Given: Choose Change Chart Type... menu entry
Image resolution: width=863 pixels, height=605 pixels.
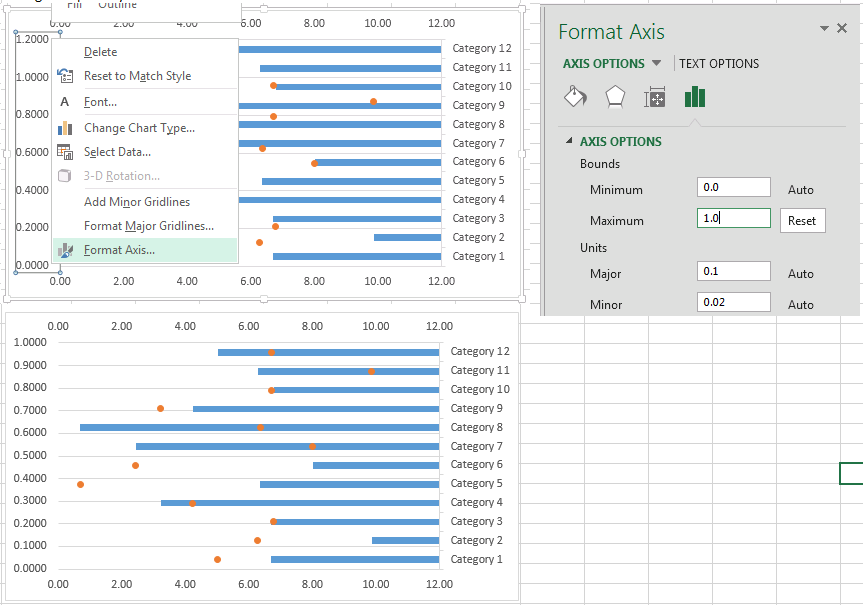Looking at the screenshot, I should (145, 128).
